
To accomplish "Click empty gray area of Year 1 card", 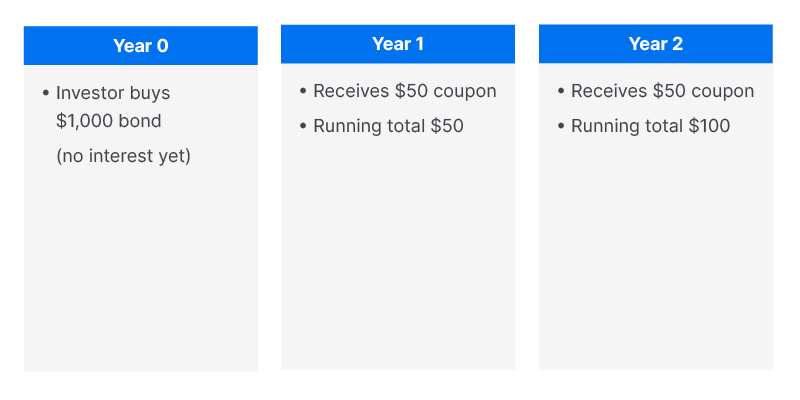I will pos(398,270).
